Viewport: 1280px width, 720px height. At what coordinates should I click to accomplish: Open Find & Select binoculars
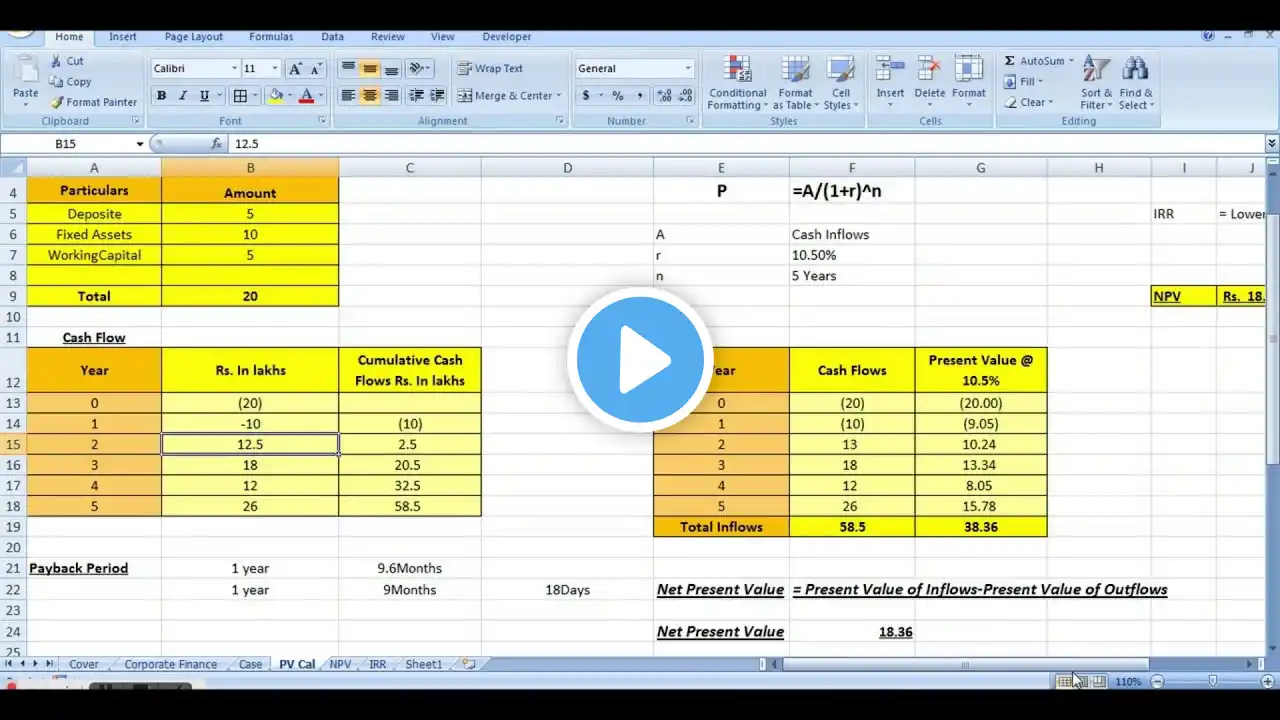(1135, 82)
